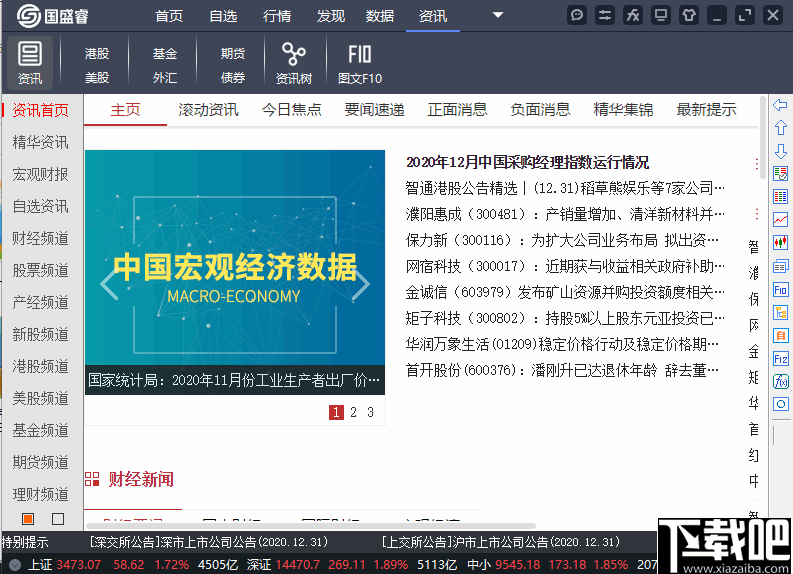Click the circle icon at sidebar bottom

[x=780, y=404]
